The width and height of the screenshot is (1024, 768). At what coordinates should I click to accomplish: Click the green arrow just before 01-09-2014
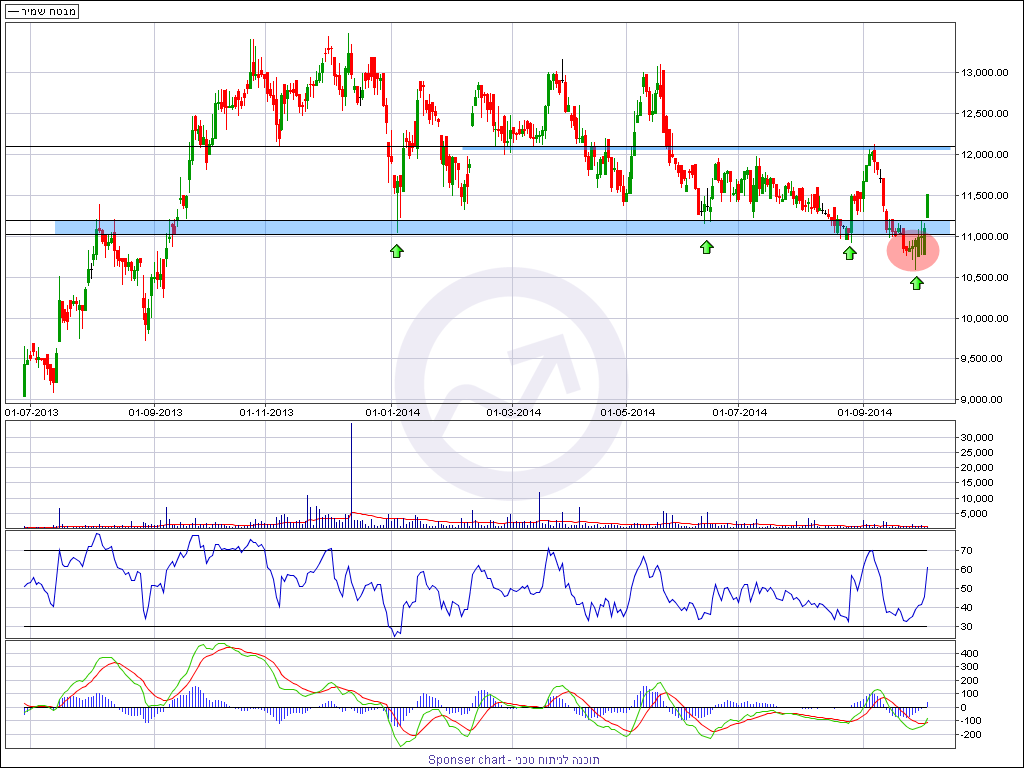[849, 252]
